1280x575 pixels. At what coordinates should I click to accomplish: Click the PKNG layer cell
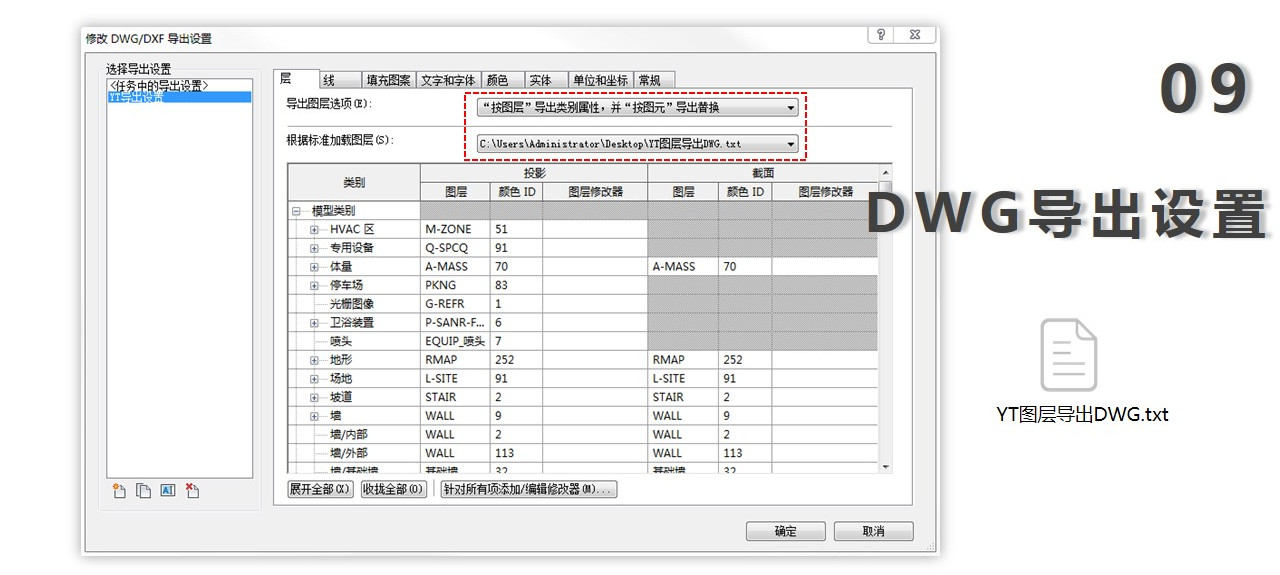pyautogui.click(x=455, y=286)
